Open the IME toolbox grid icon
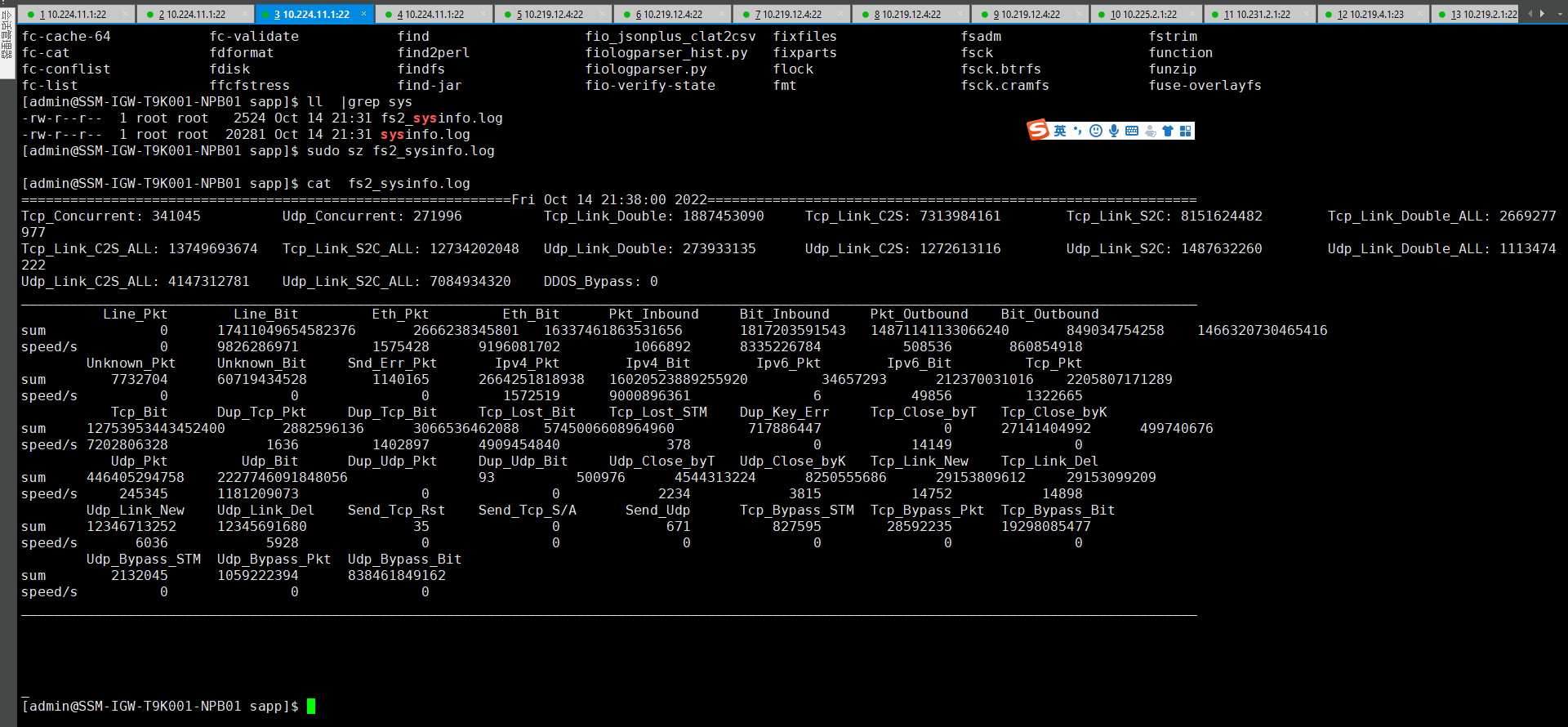Image resolution: width=1568 pixels, height=727 pixels. [x=1186, y=131]
